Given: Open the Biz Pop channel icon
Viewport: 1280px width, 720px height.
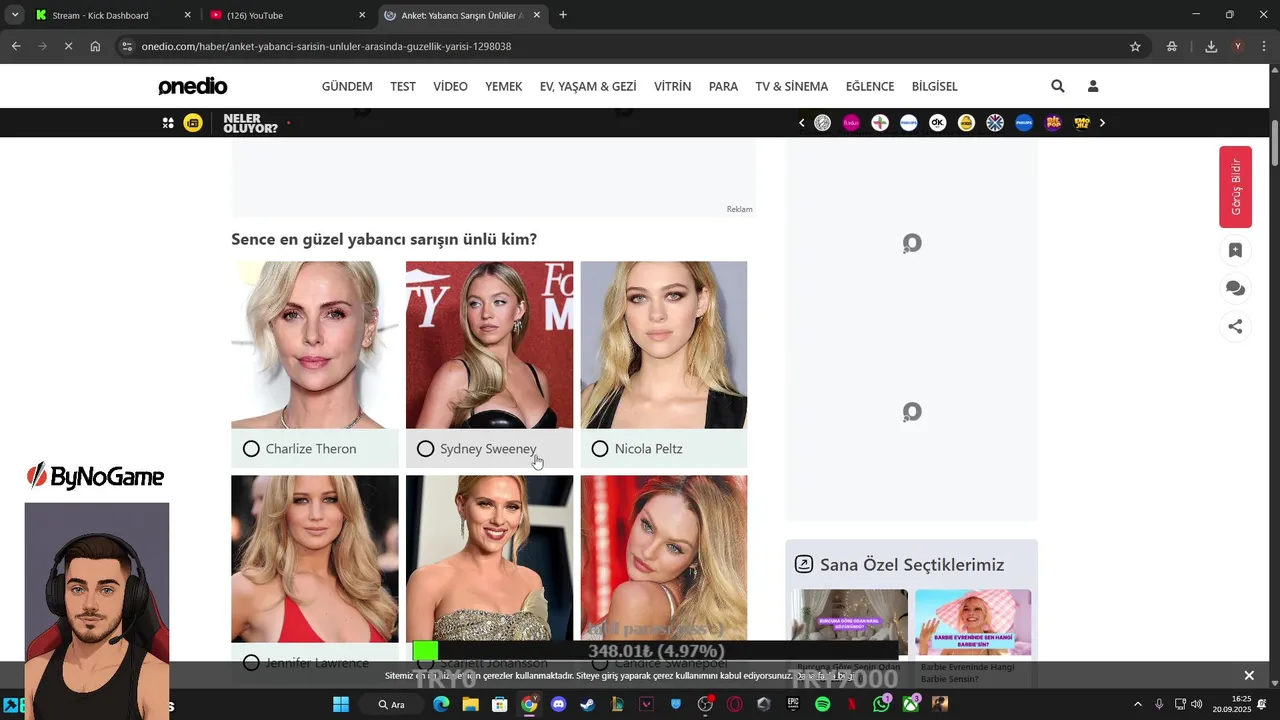Looking at the screenshot, I should [1053, 123].
